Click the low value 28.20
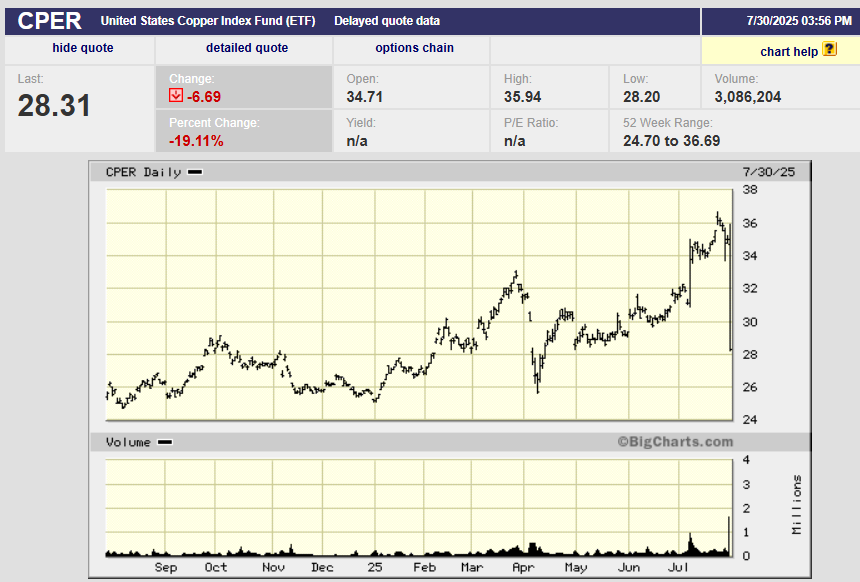Viewport: 860px width, 582px height. (641, 97)
